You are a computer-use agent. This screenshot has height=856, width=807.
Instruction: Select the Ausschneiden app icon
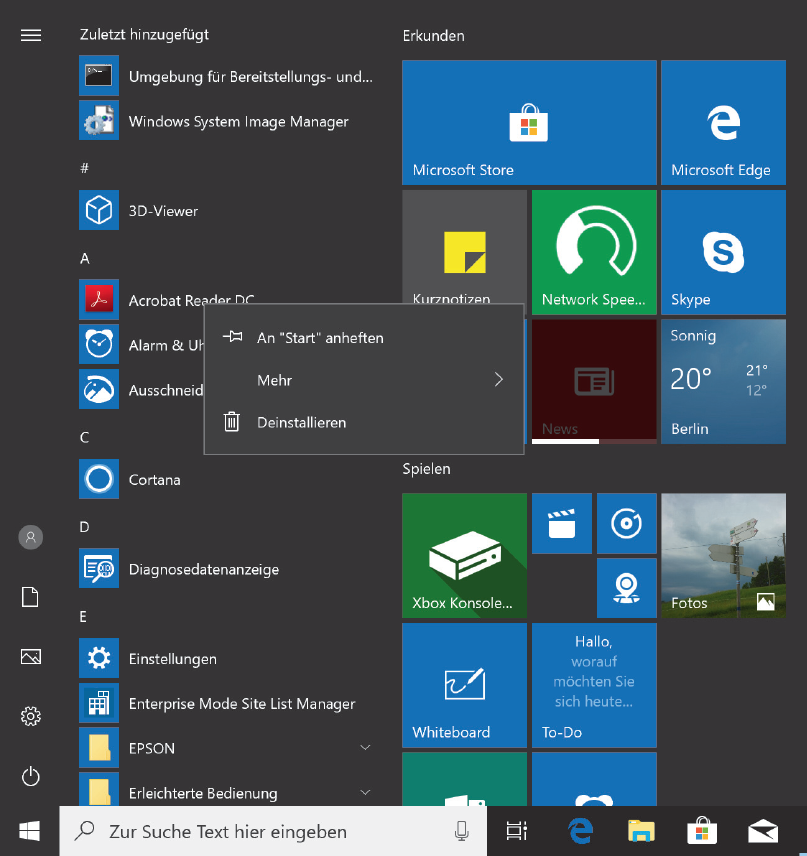click(x=99, y=389)
